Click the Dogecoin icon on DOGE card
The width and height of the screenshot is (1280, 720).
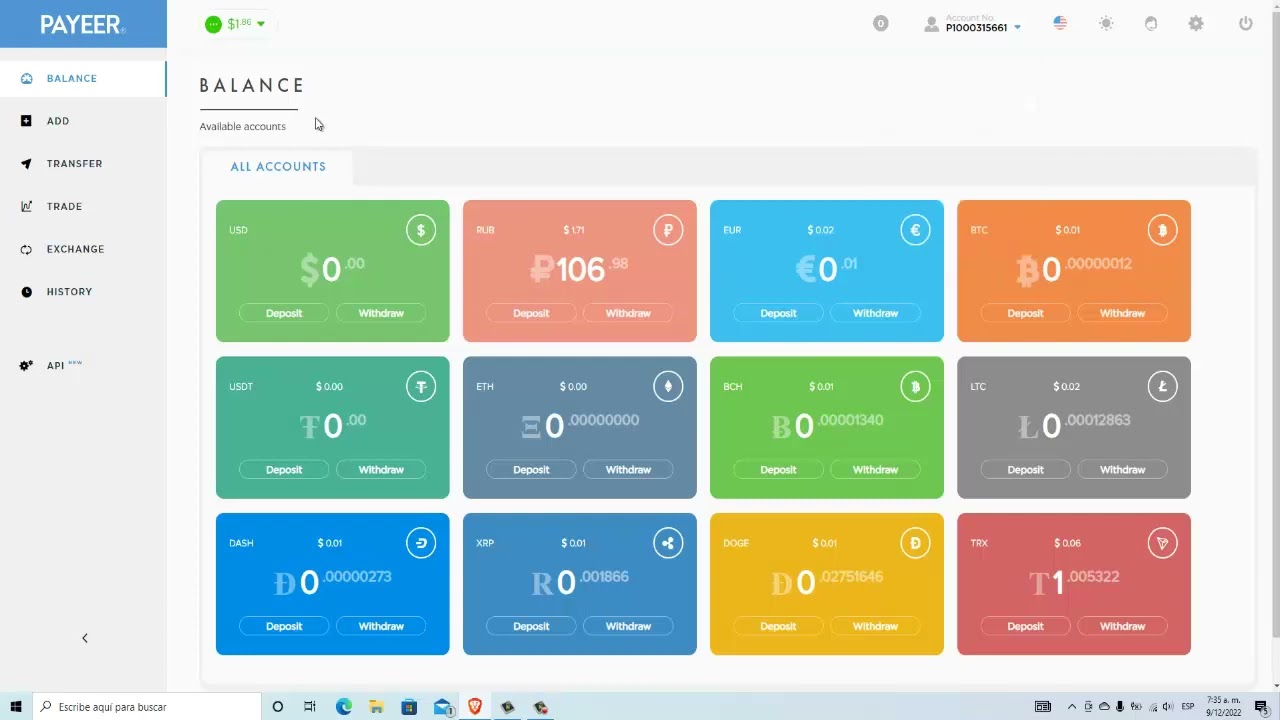click(x=915, y=543)
